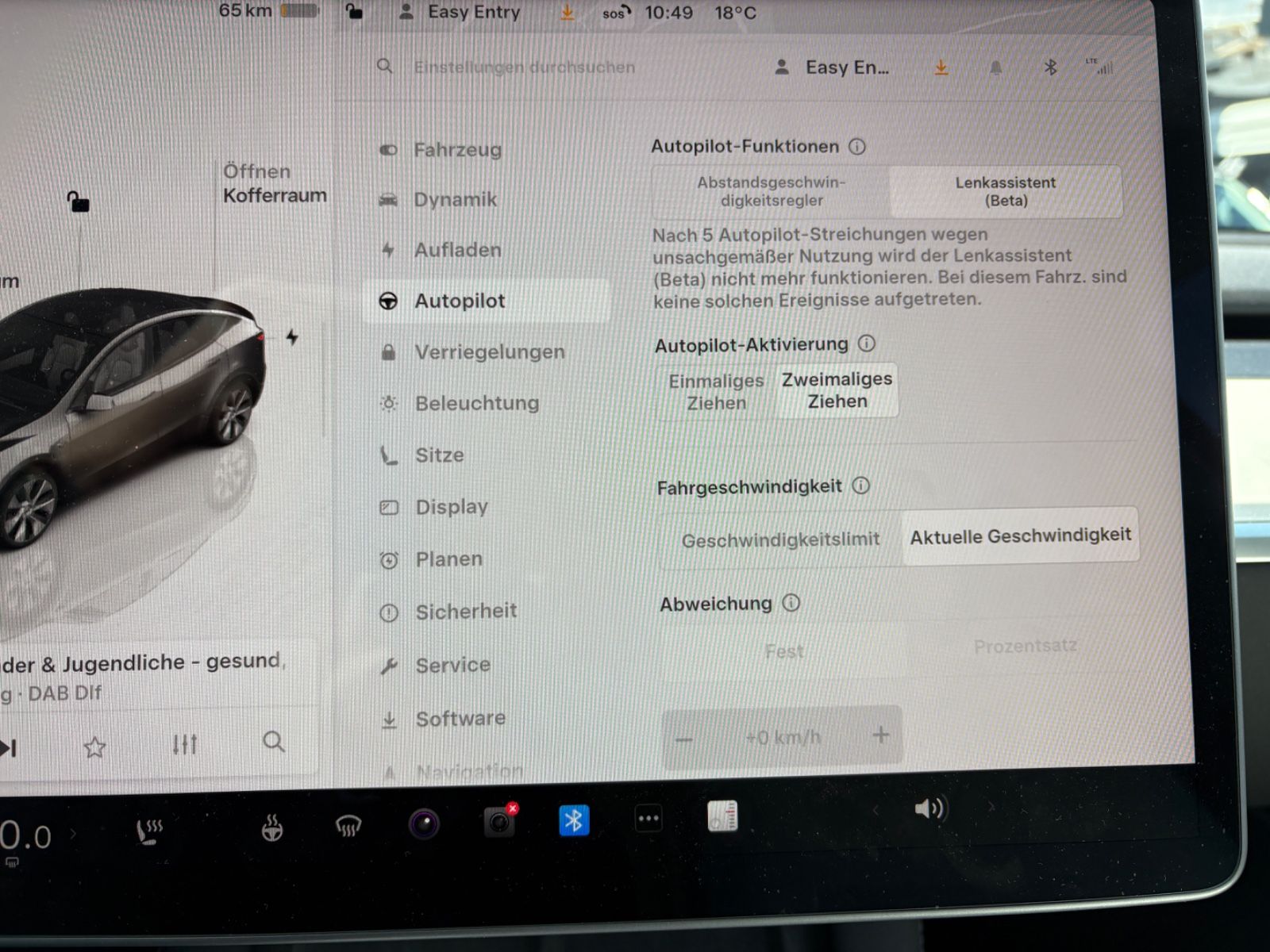1270x952 pixels.
Task: Open all apps three-dots launcher
Action: (648, 818)
